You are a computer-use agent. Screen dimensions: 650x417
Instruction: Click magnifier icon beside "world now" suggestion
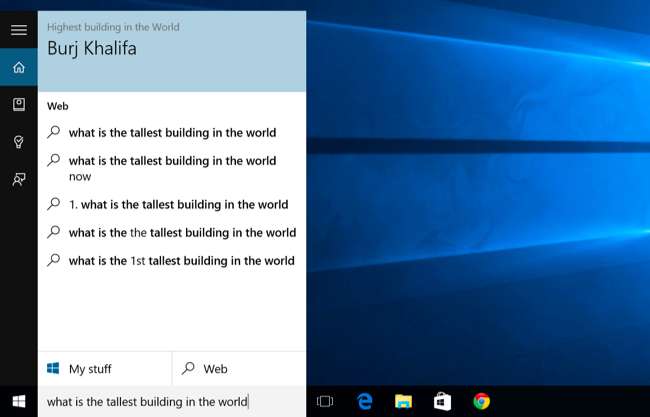53,160
